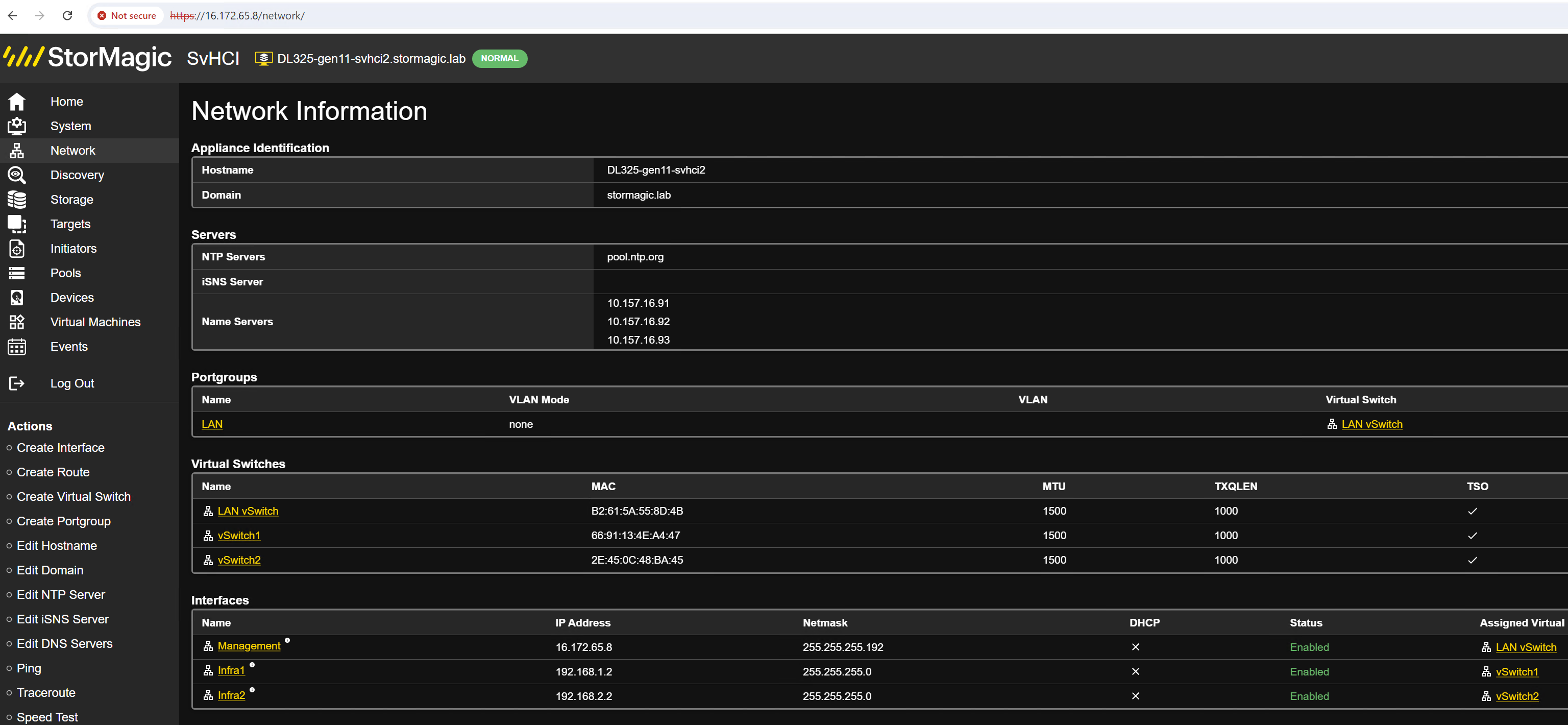
Task: Open the Management interface link
Action: (249, 646)
